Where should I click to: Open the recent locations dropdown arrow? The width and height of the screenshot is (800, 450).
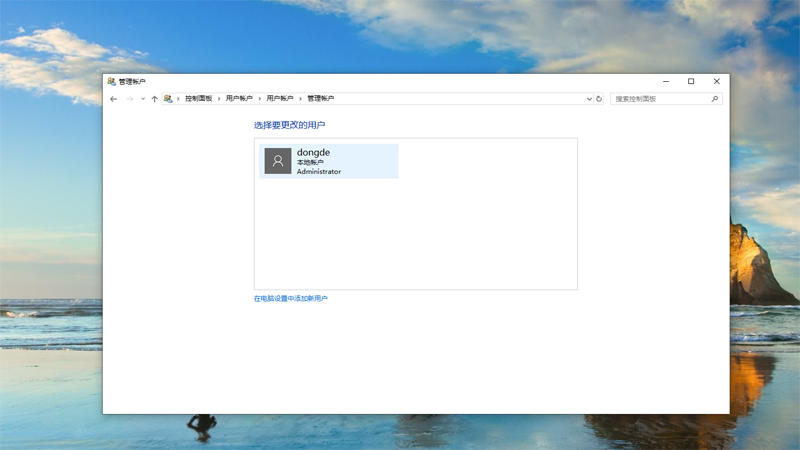143,99
